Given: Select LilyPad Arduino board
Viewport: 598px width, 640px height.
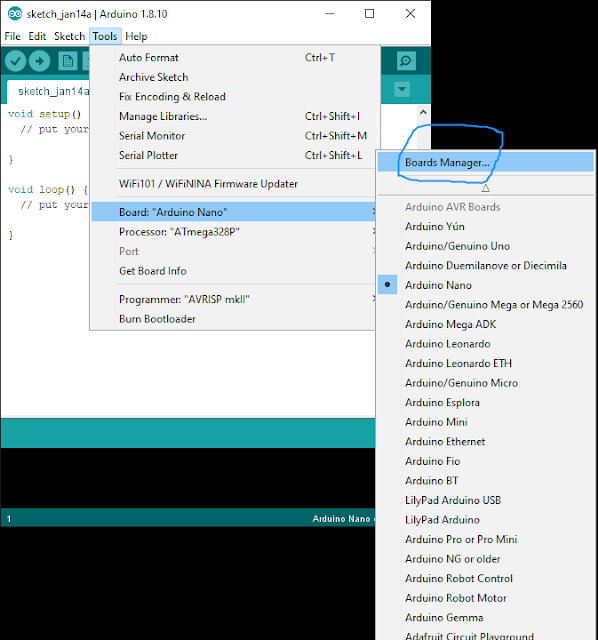Looking at the screenshot, I should tap(486, 520).
